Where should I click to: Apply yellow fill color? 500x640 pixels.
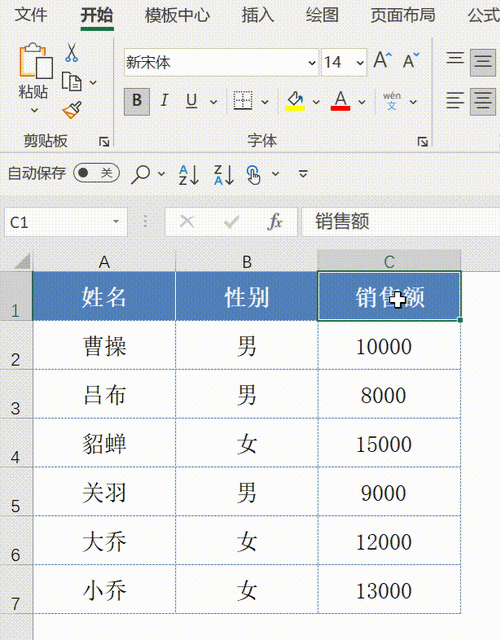pos(295,100)
